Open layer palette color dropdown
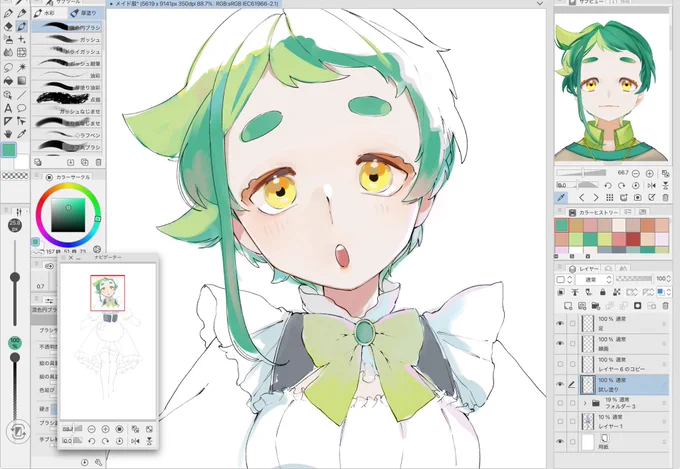Image resolution: width=680 pixels, height=469 pixels. [x=564, y=279]
